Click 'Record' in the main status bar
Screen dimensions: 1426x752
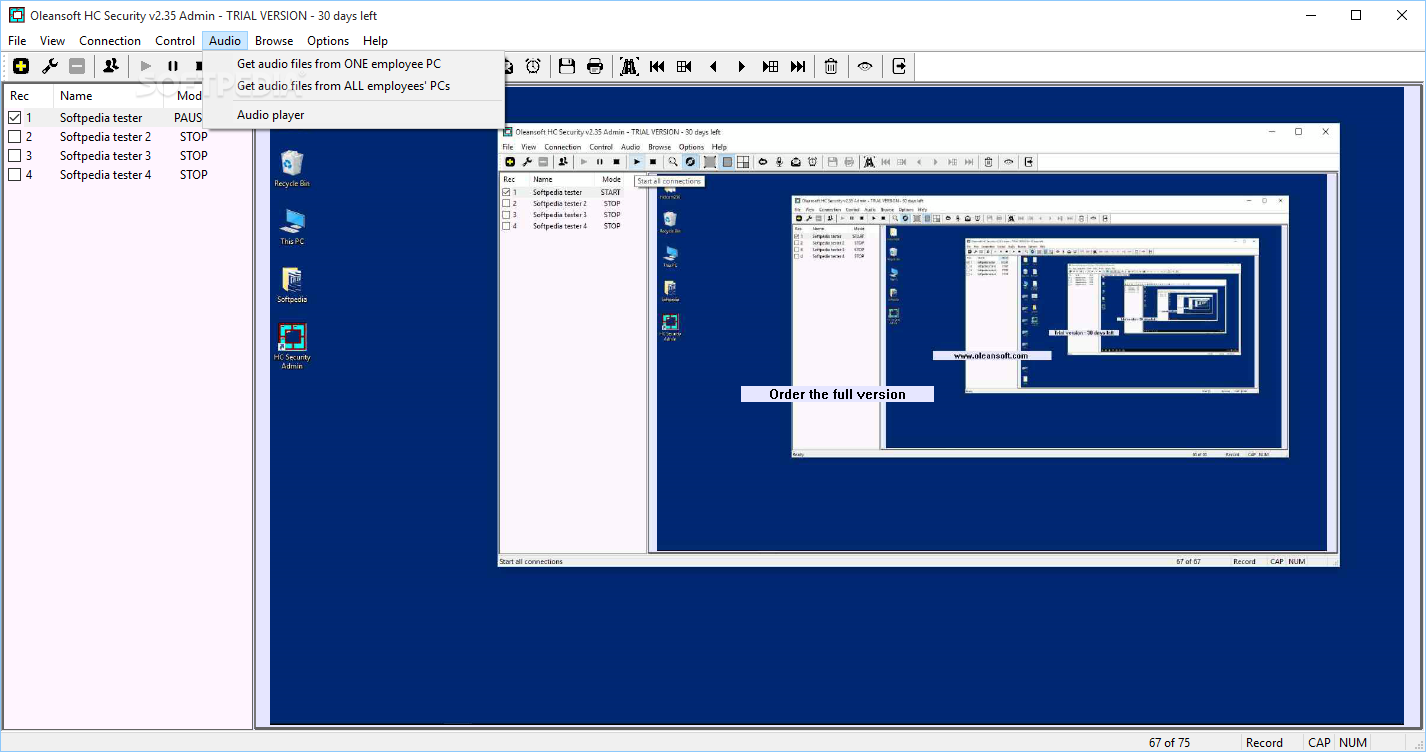pyautogui.click(x=1264, y=742)
